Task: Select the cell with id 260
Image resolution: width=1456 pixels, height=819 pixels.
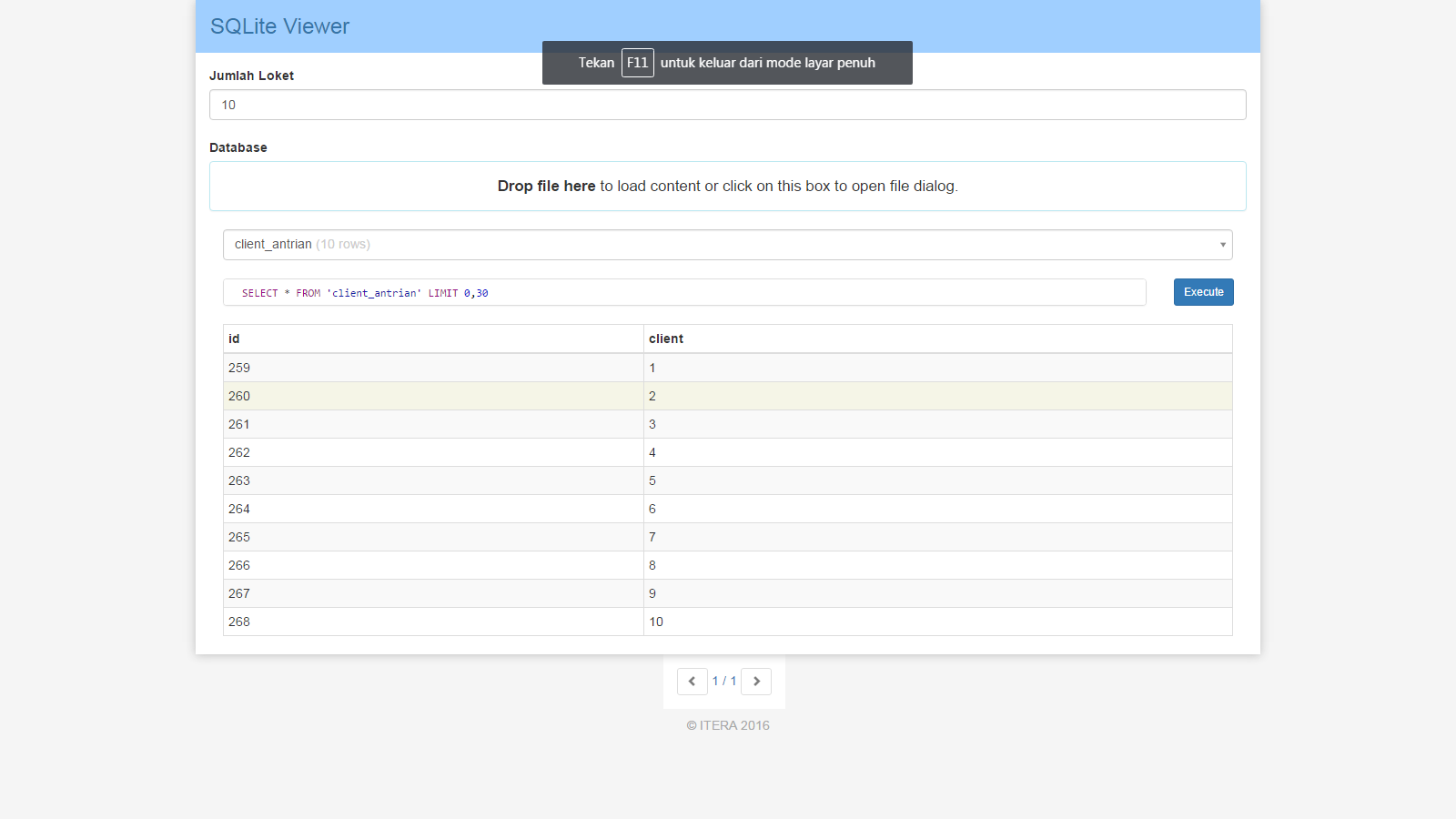Action: tap(433, 396)
